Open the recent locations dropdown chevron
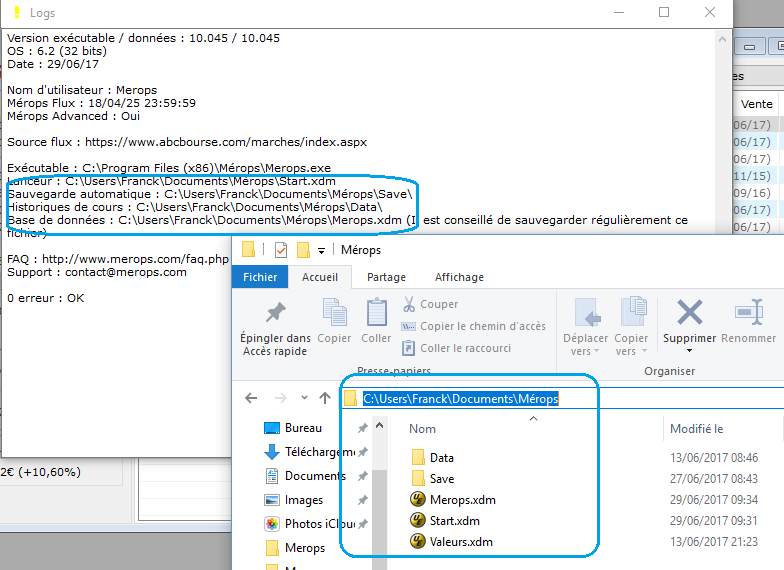 (304, 398)
